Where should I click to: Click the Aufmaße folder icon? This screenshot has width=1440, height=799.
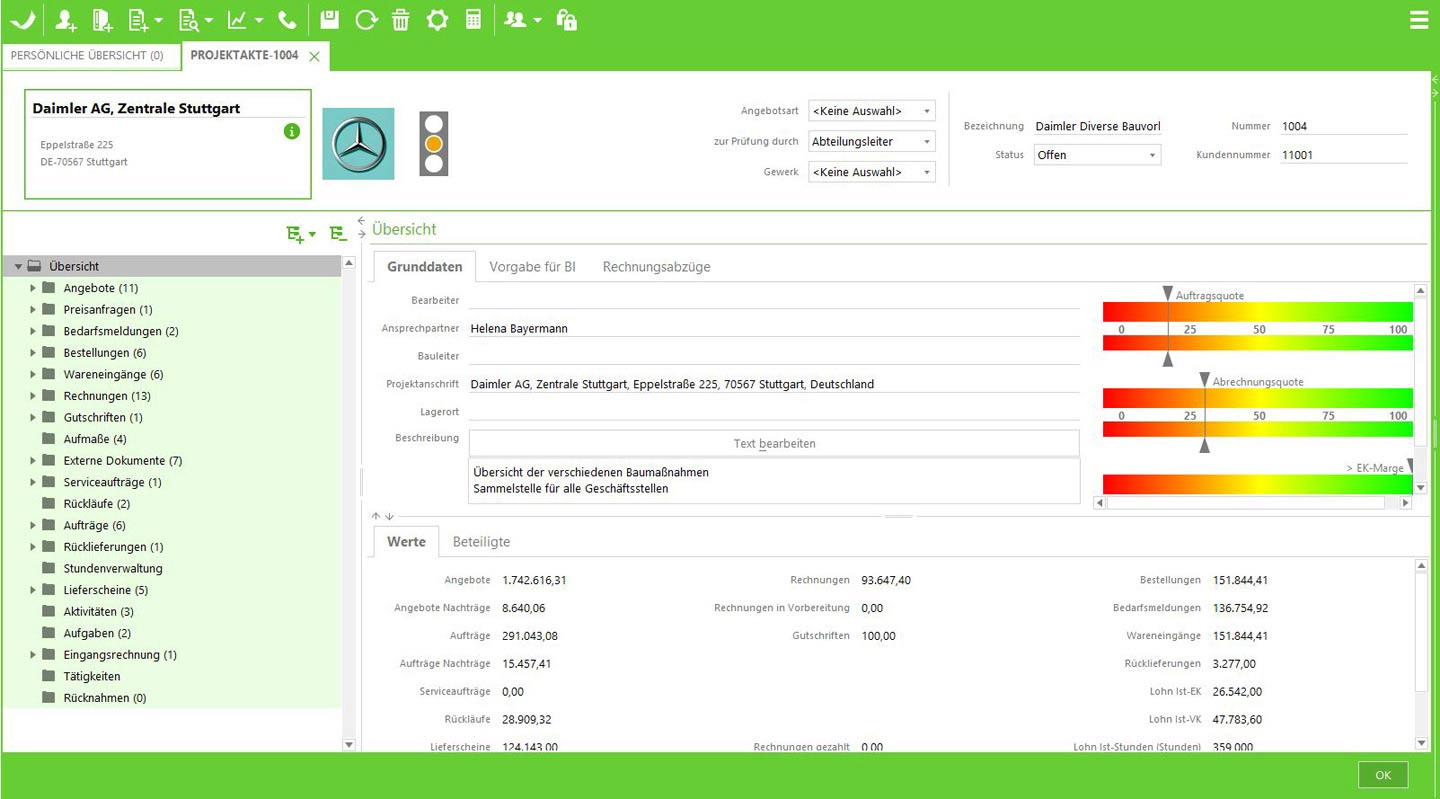48,439
